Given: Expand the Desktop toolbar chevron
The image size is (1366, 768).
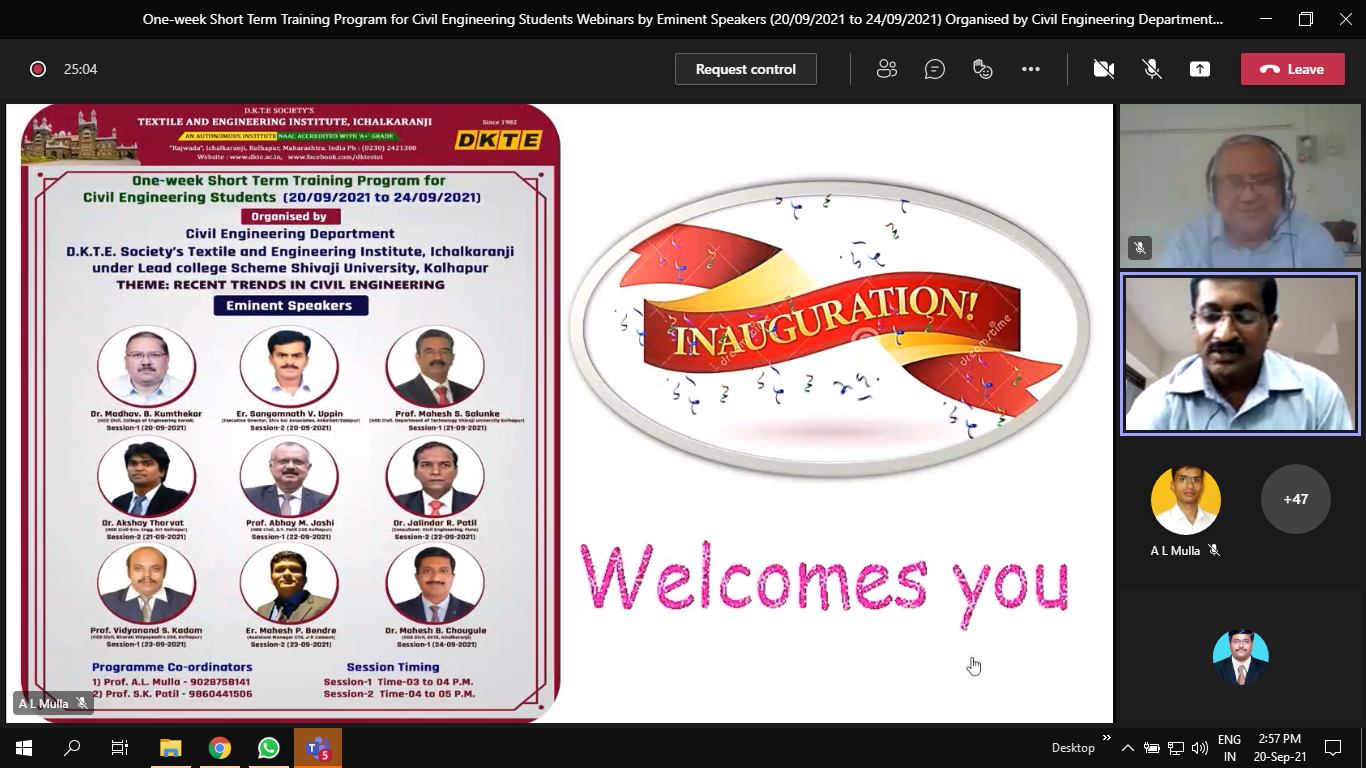Looking at the screenshot, I should (1106, 738).
